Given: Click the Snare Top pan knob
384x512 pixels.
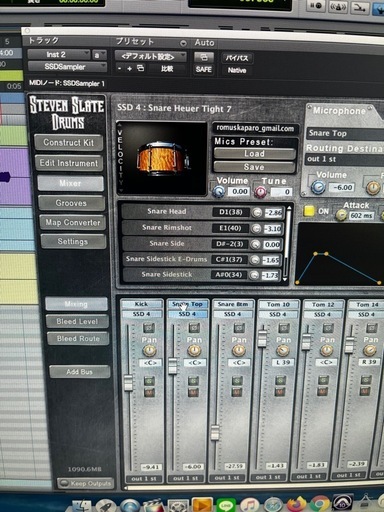Looking at the screenshot, I should click(194, 351).
